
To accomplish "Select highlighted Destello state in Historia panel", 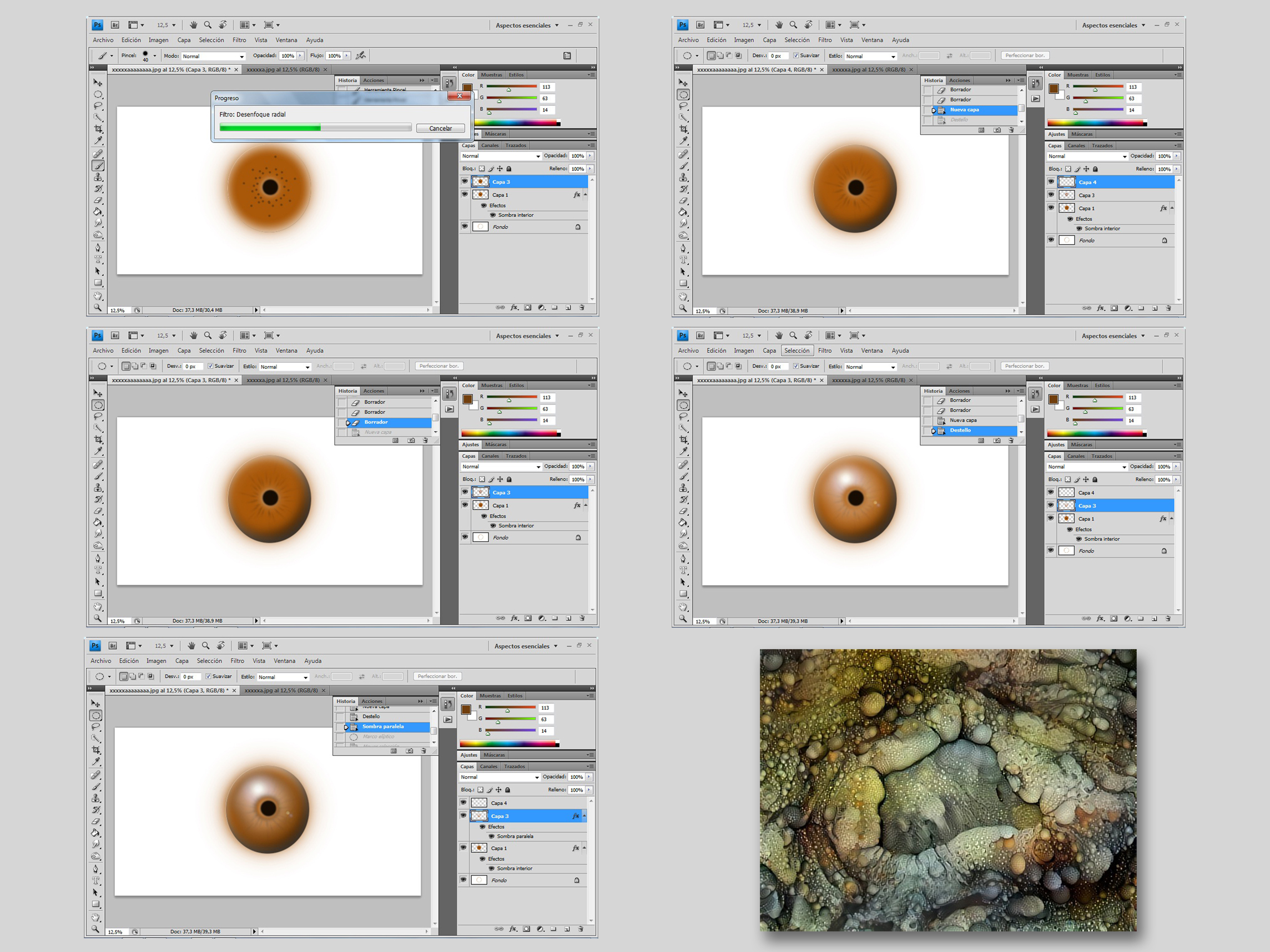I will click(x=970, y=431).
